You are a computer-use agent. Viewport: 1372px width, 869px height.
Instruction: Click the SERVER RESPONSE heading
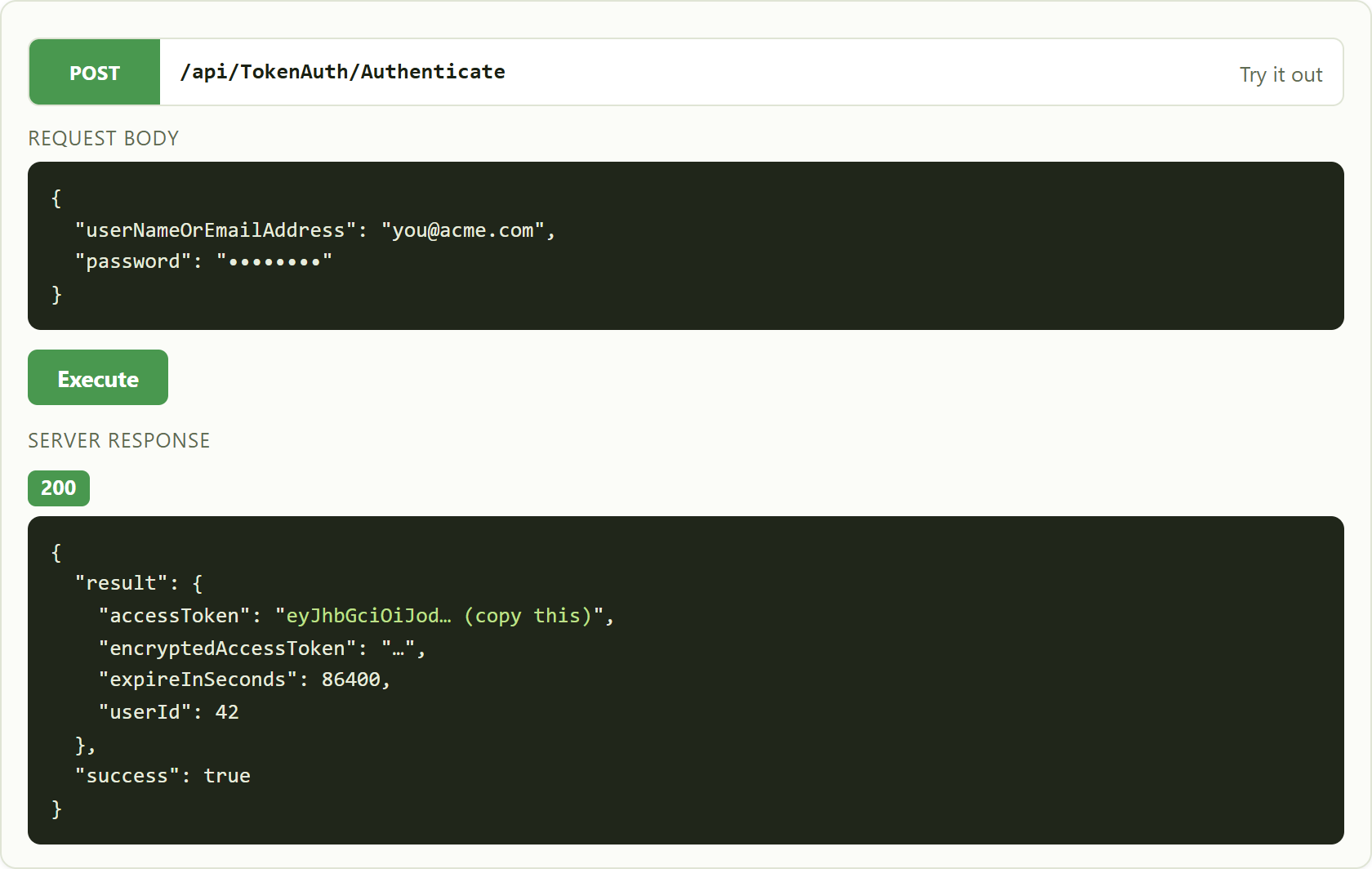tap(119, 440)
